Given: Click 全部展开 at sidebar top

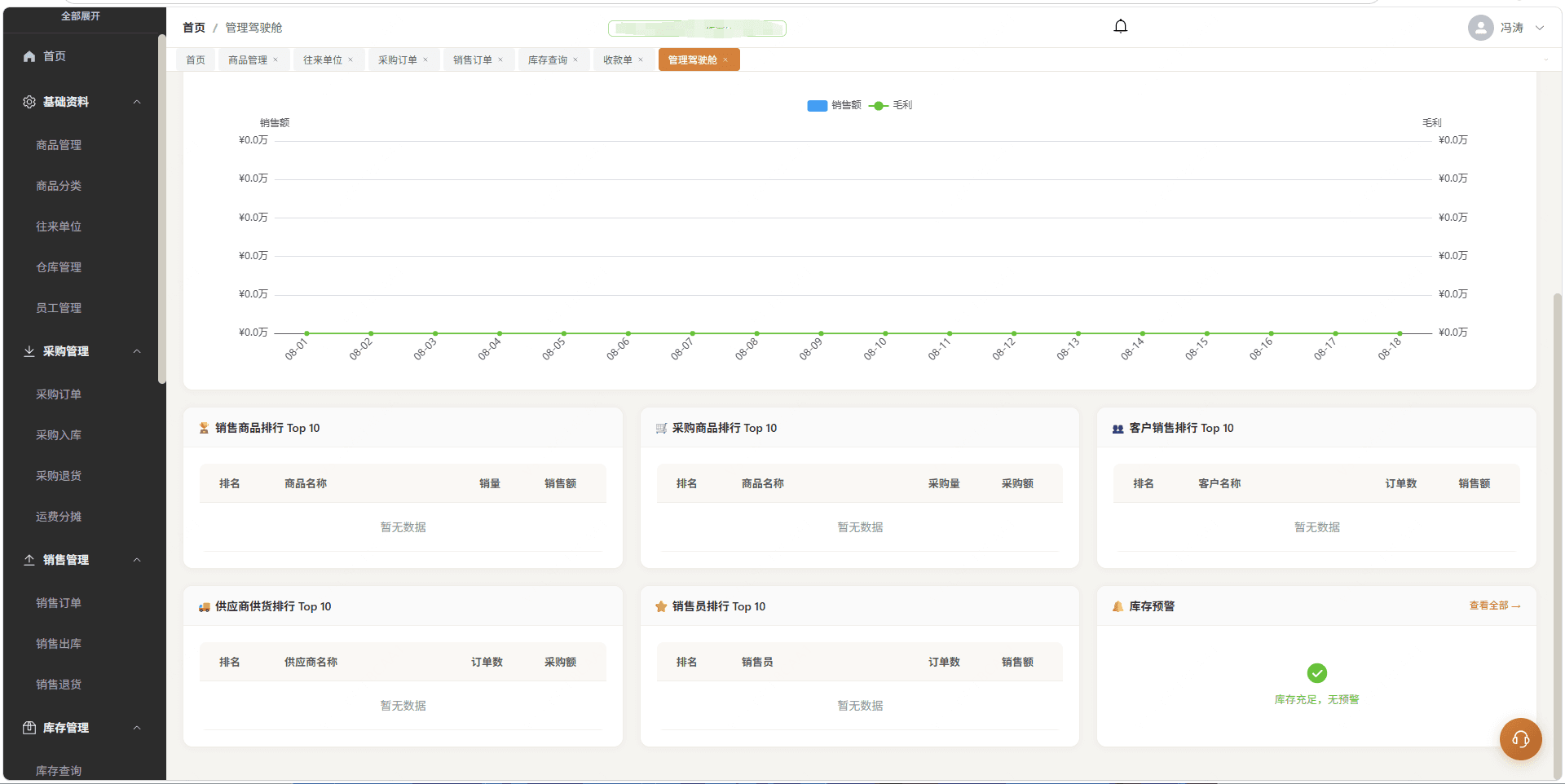Looking at the screenshot, I should pyautogui.click(x=81, y=16).
